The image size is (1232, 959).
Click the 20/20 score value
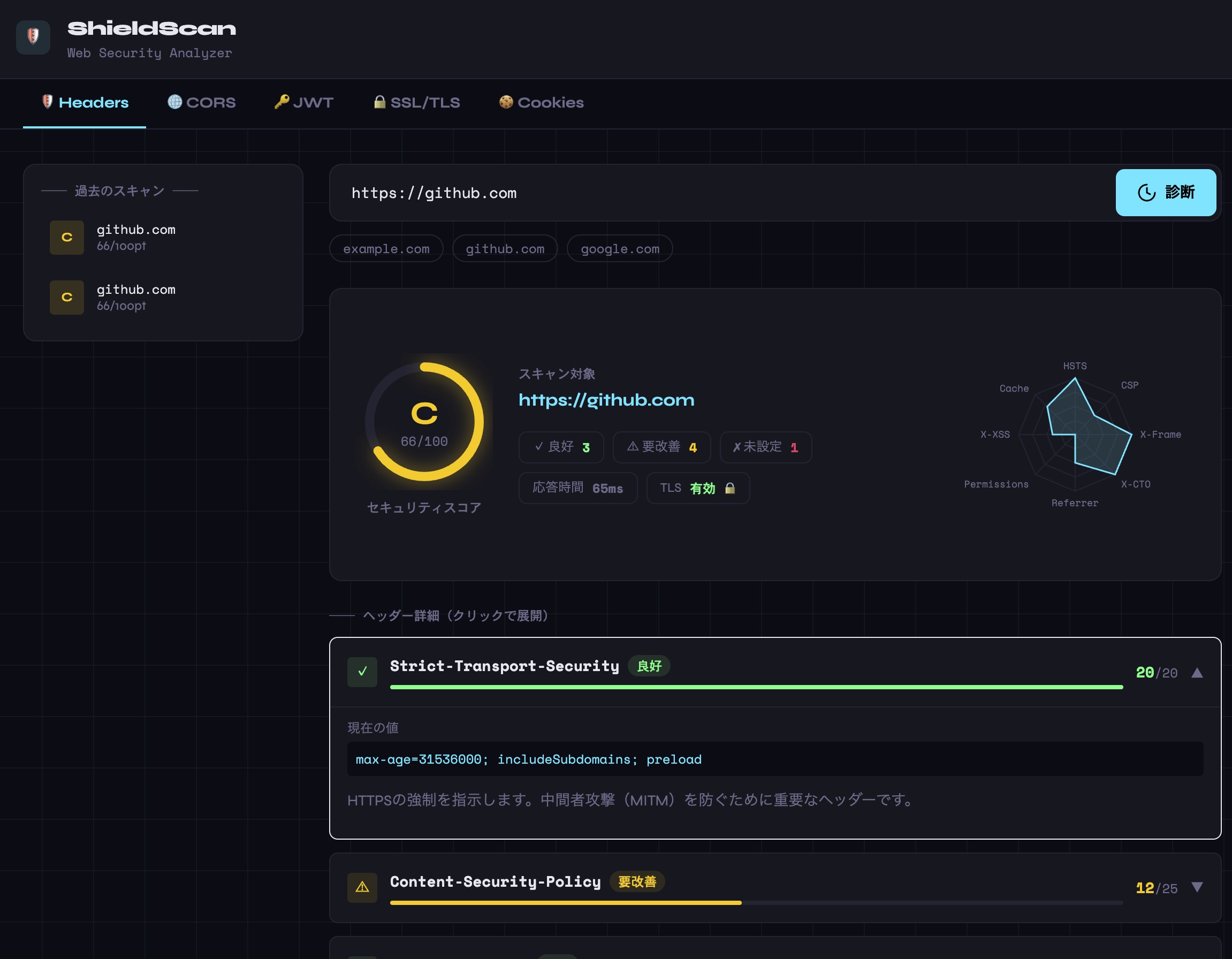pos(1157,673)
